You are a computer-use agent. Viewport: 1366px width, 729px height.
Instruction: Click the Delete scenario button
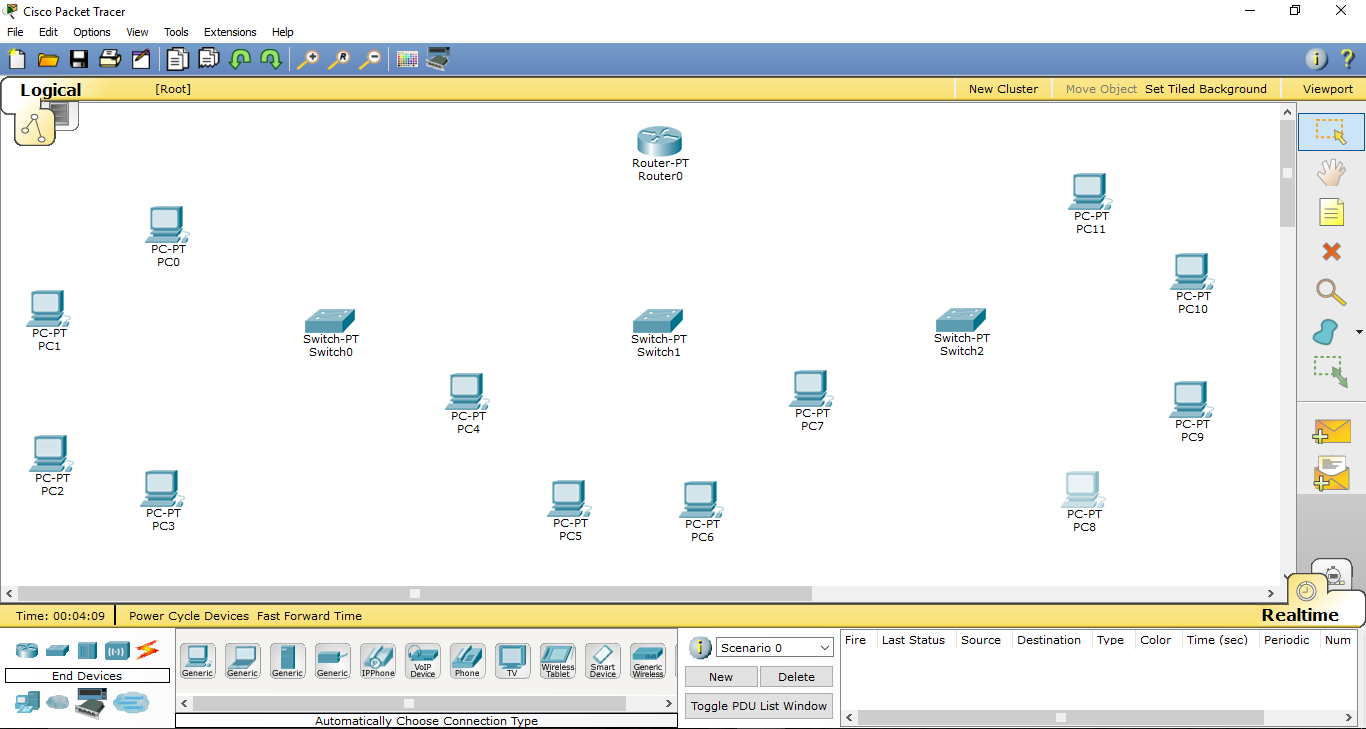click(x=796, y=677)
